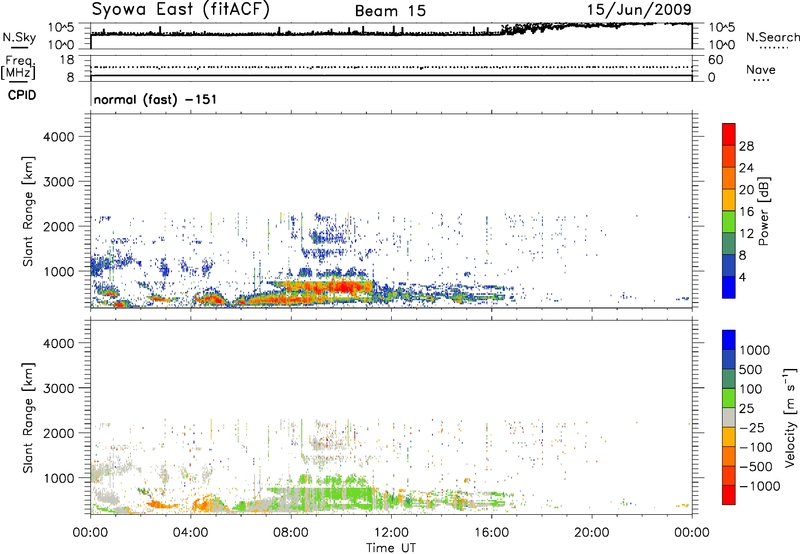Click the '-1000' velocity colorbar tick label

(759, 486)
